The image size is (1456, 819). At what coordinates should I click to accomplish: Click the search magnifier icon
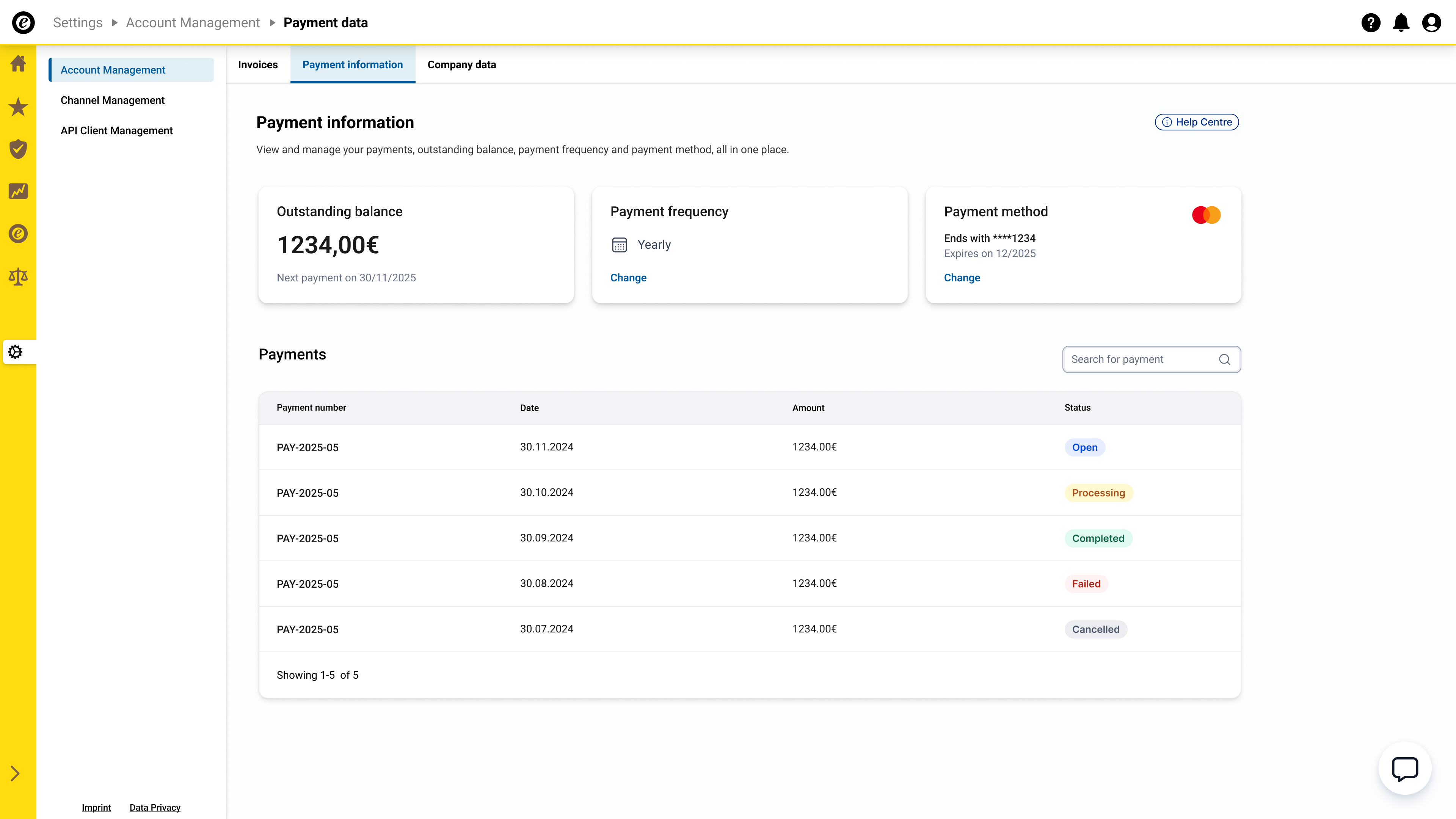coord(1224,359)
